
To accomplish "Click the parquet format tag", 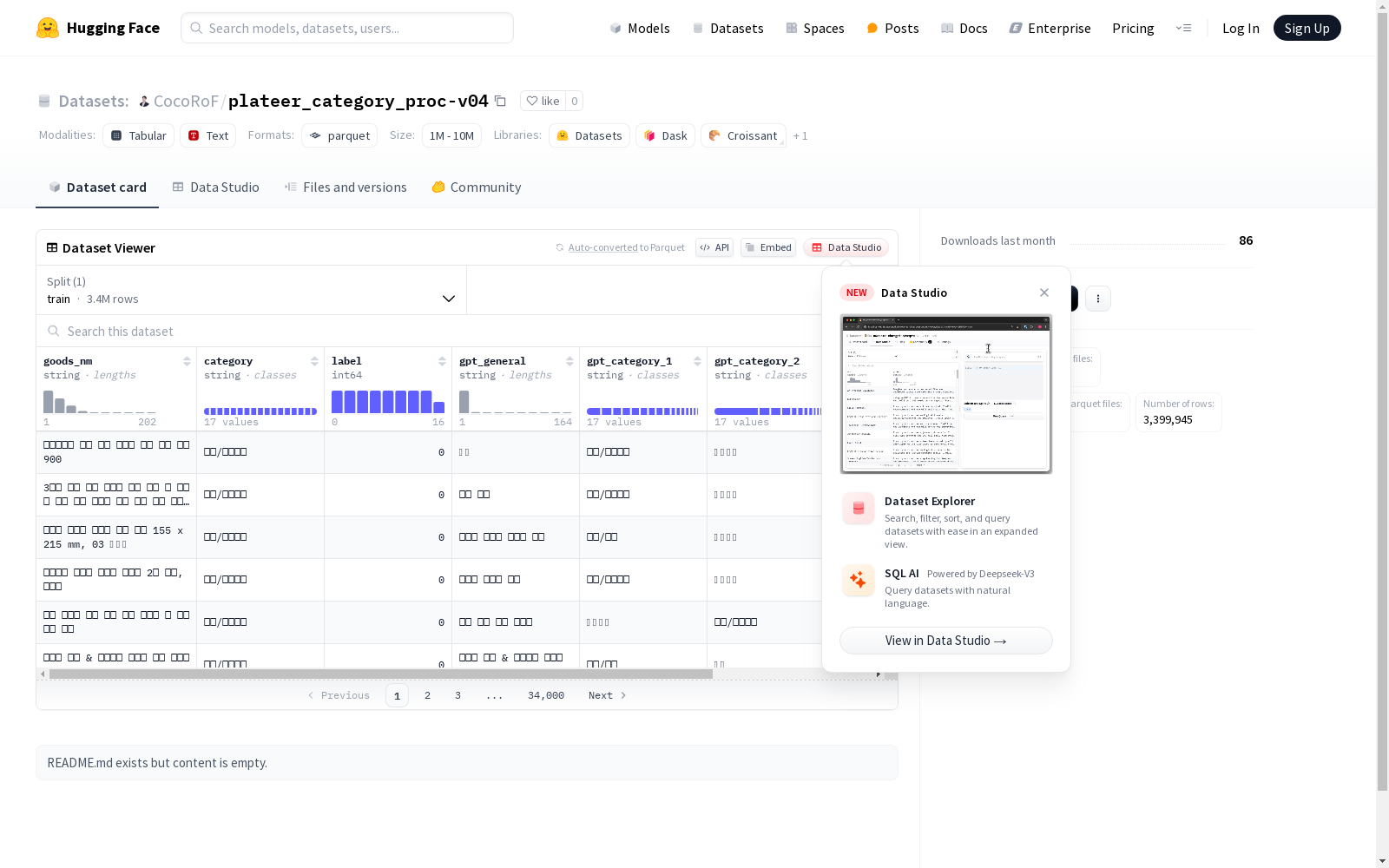I will pyautogui.click(x=339, y=135).
